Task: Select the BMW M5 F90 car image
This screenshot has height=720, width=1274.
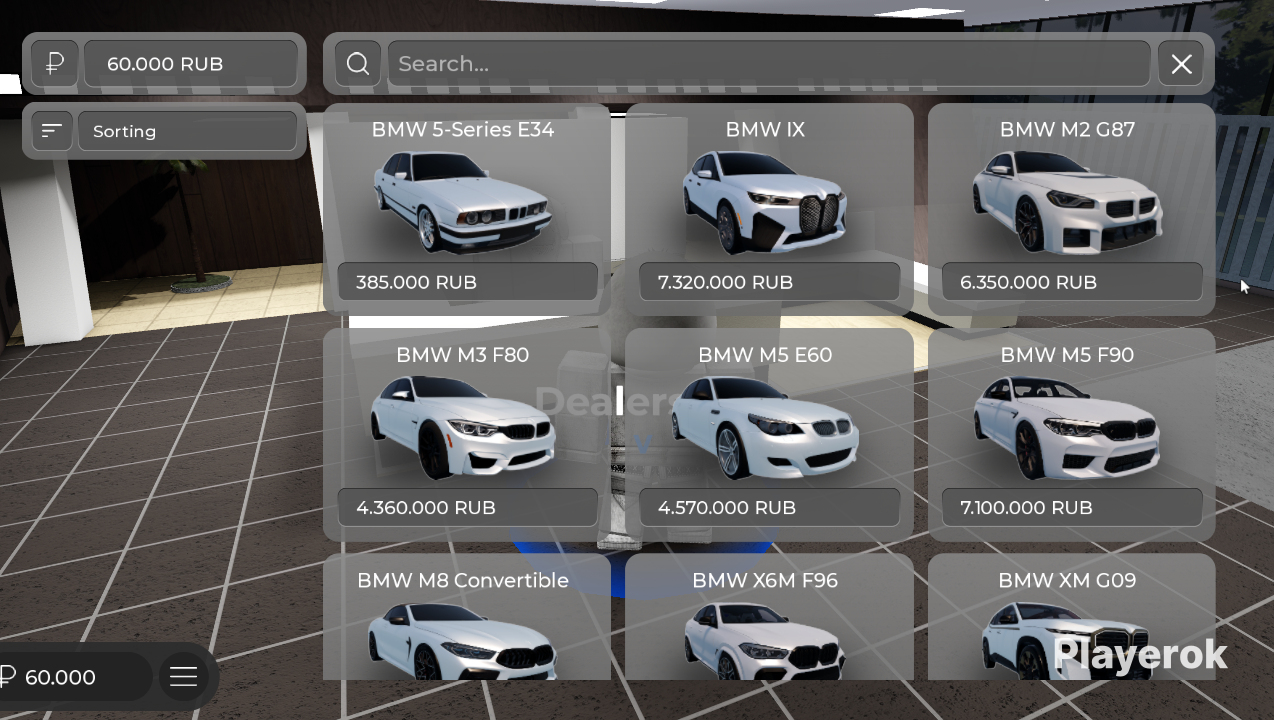Action: pos(1068,427)
